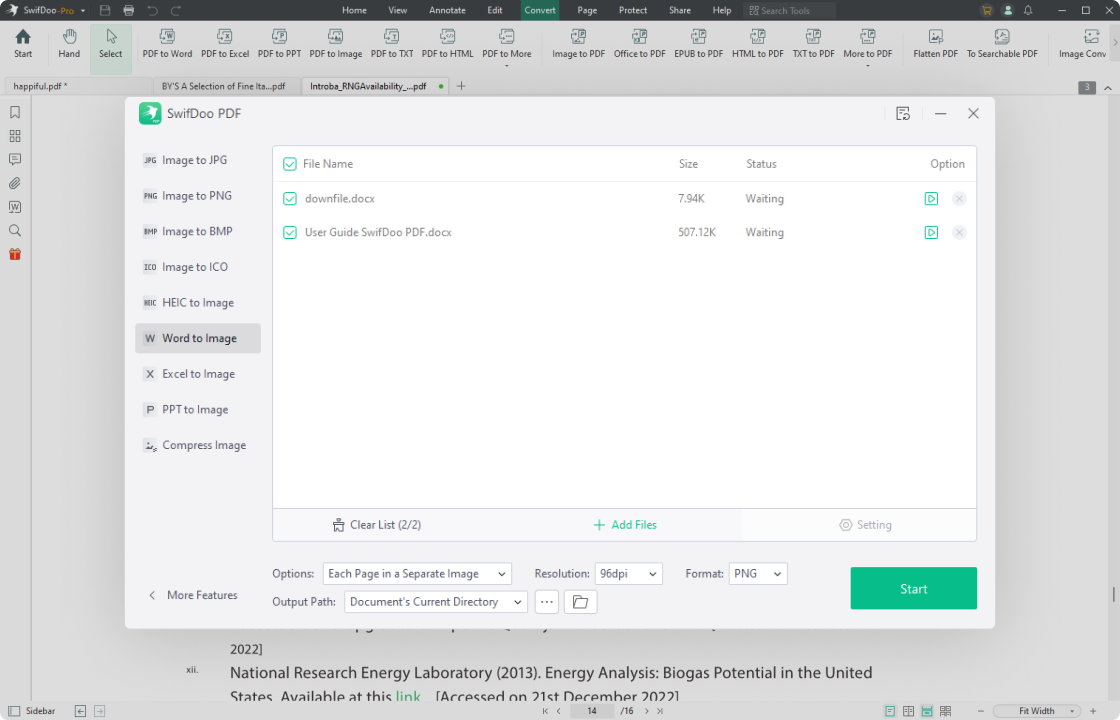The image size is (1120, 720).
Task: Collapse the ribbon with the chevron
Action: pyautogui.click(x=1107, y=88)
